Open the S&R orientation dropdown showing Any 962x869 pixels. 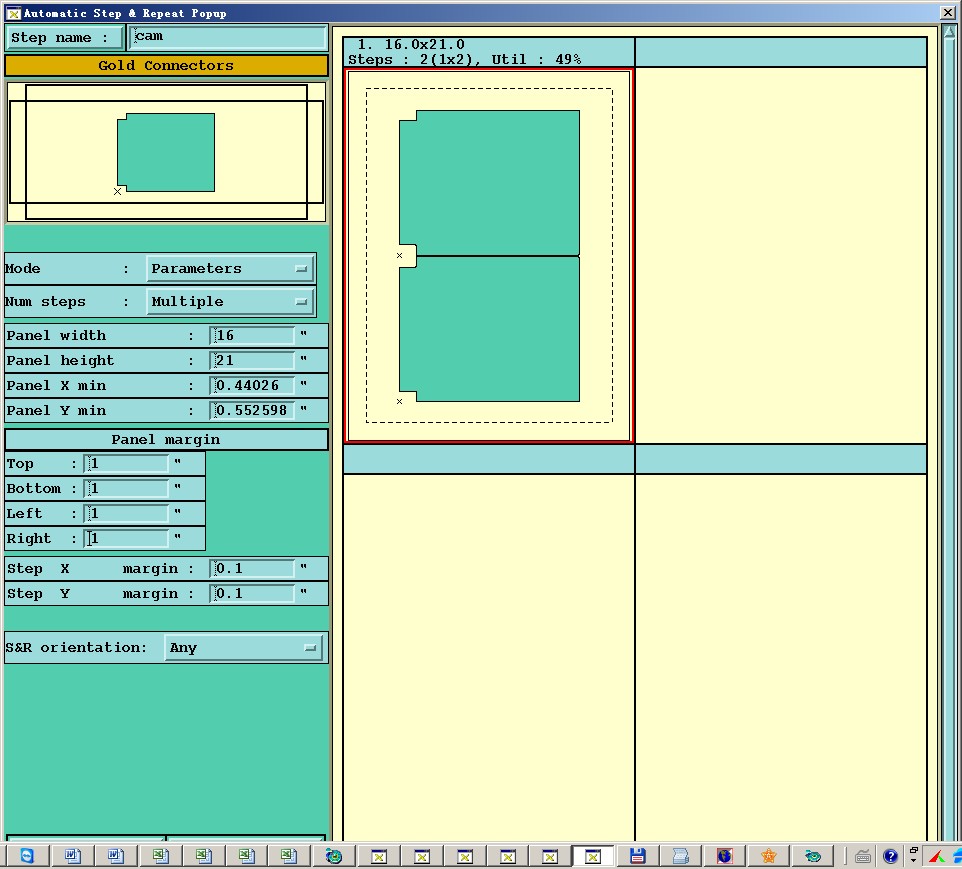244,648
